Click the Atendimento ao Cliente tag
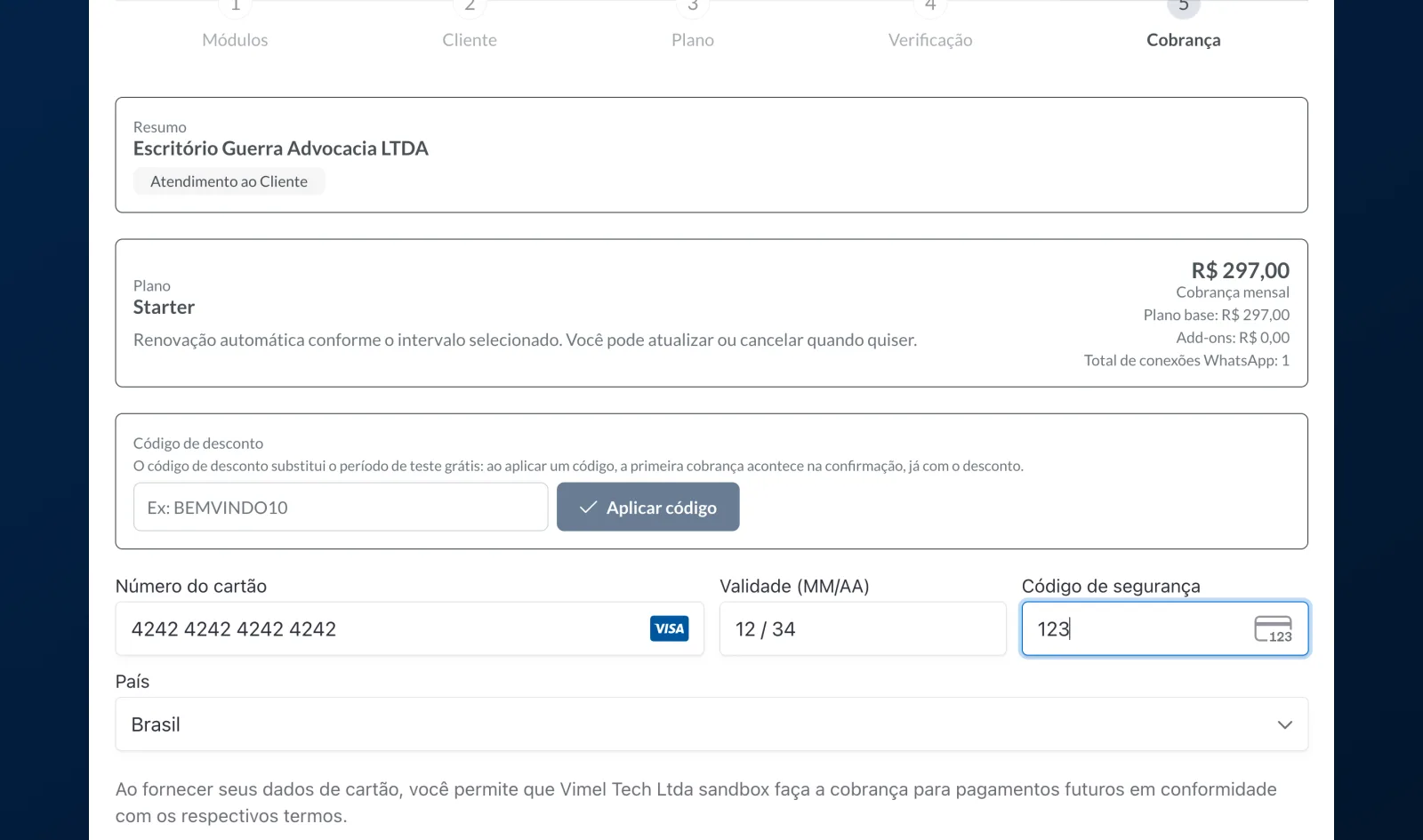1423x840 pixels. coord(229,181)
